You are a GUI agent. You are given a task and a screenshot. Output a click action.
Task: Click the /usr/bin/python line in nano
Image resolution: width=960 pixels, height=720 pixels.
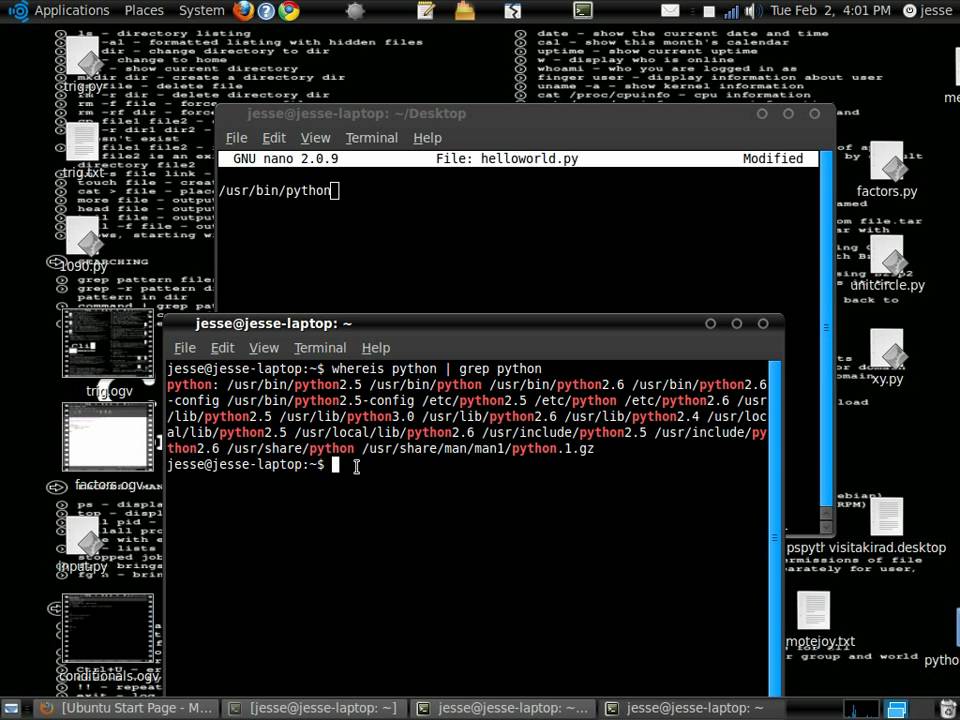click(275, 190)
